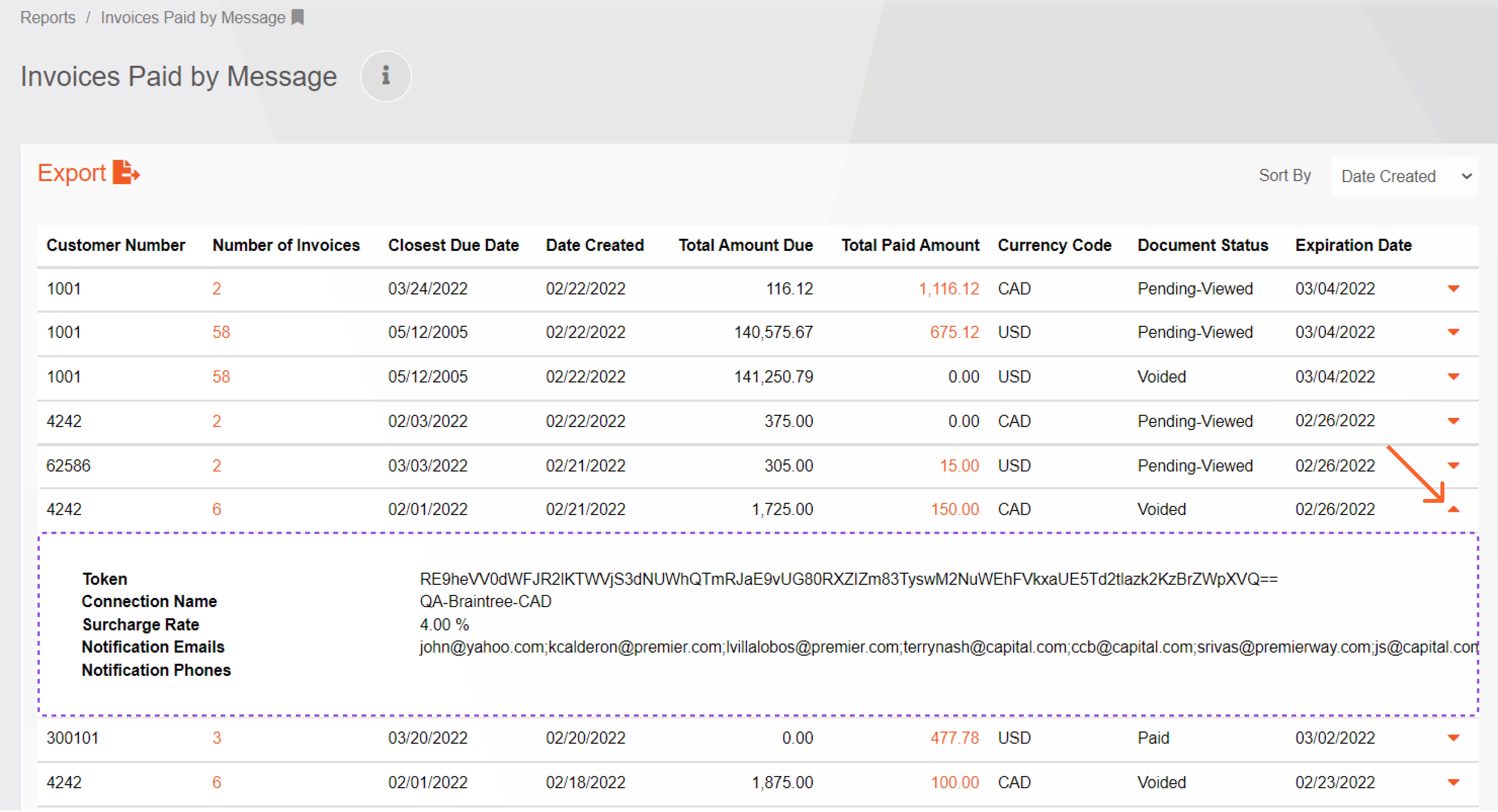Click the Number of Invoices column header
The width and height of the screenshot is (1498, 812).
click(x=286, y=245)
